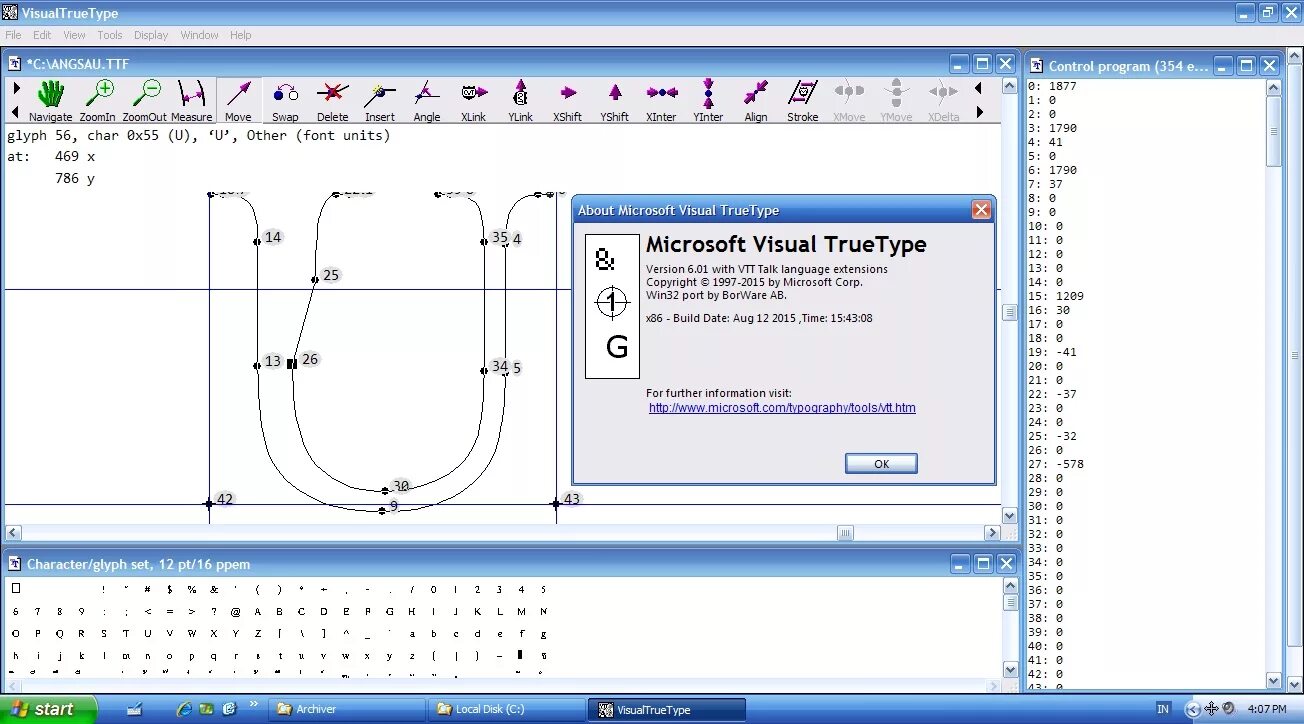Open the Edit menu

tap(42, 35)
